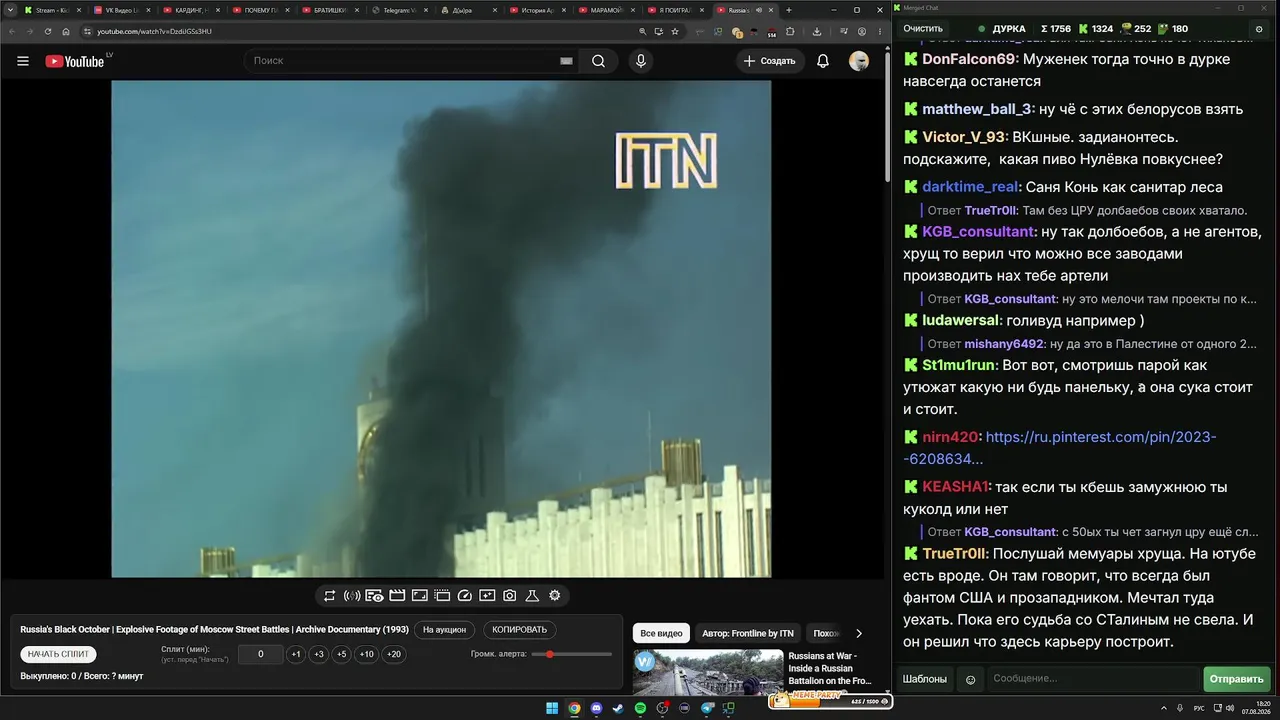Viewport: 1280px width, 720px height.
Task: Add +1 minute to the split
Action: (296, 655)
